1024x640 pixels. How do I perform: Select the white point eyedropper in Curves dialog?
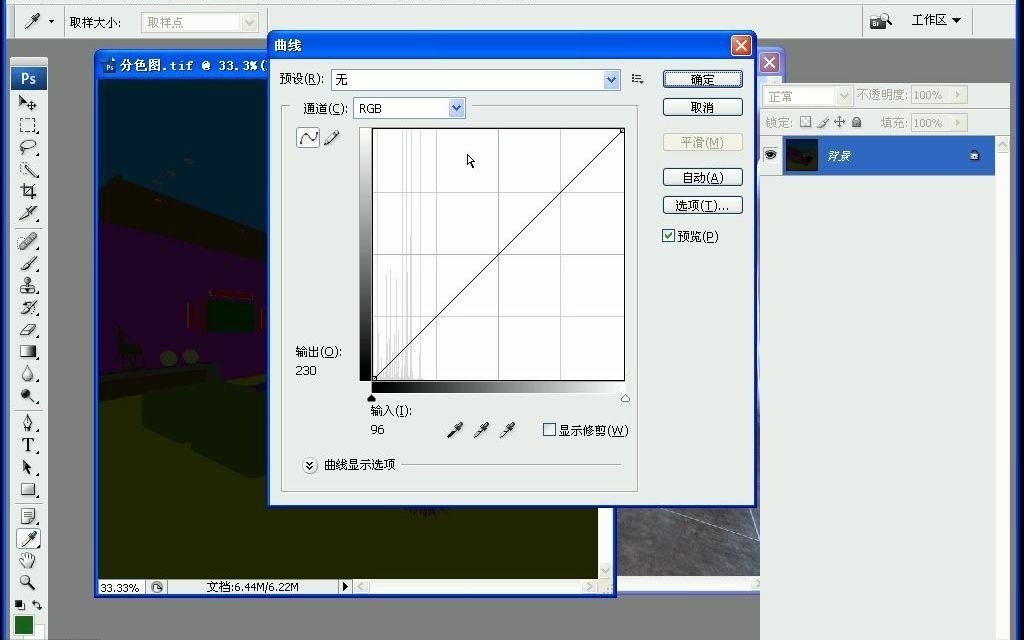[x=508, y=430]
